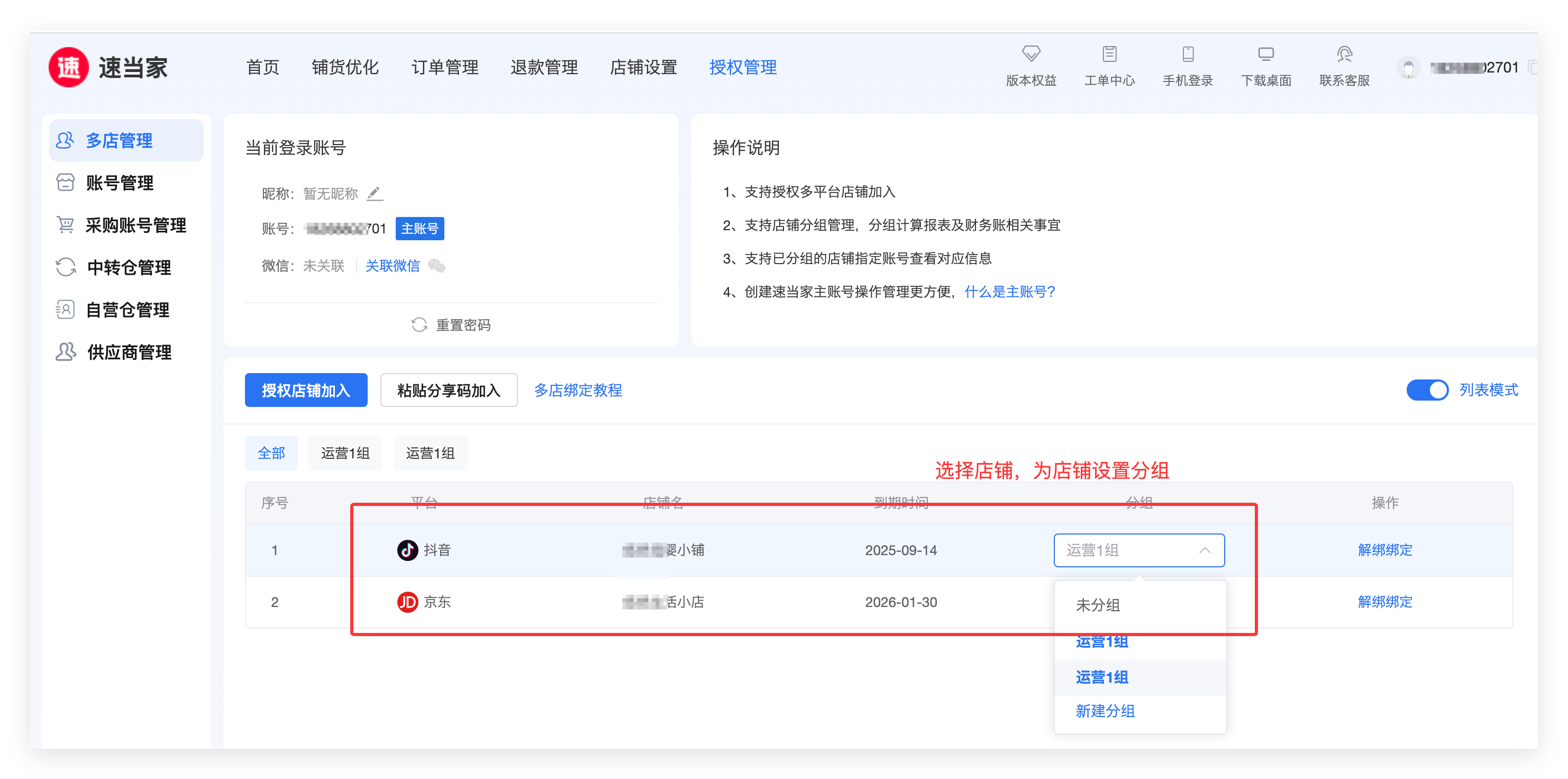Select 未分组 in dropdown list
1568x779 pixels.
point(1098,605)
